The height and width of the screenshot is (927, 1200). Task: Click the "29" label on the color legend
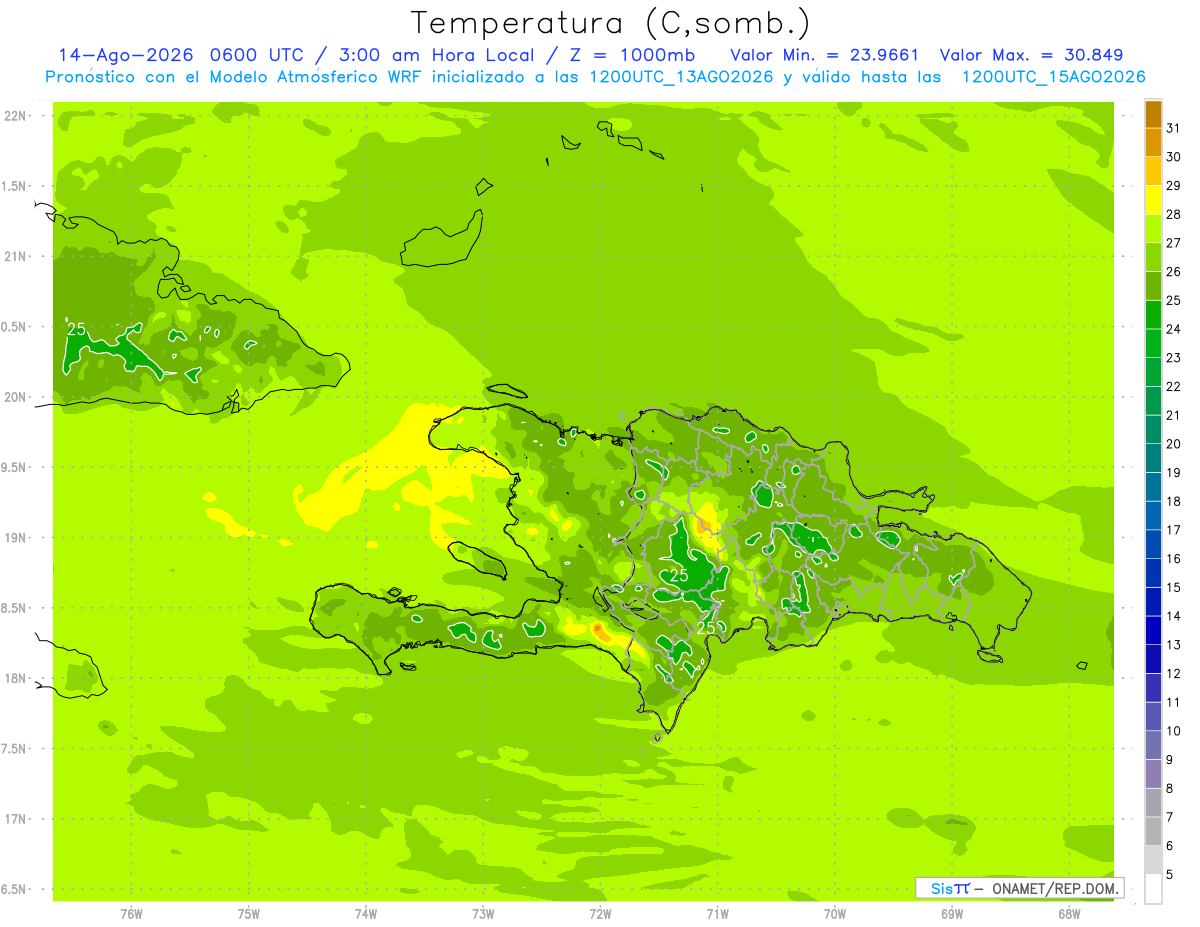click(1173, 185)
